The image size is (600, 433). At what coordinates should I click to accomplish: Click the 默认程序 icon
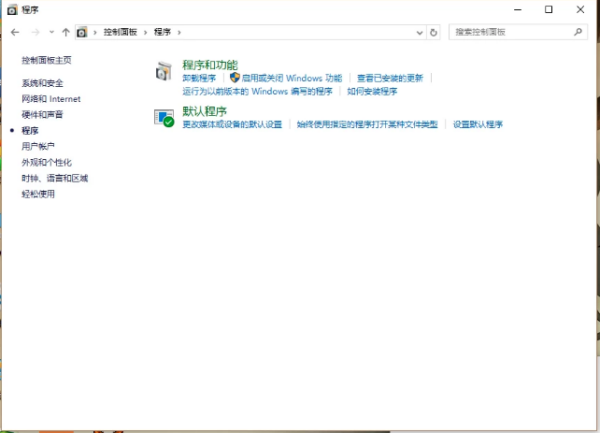(164, 118)
